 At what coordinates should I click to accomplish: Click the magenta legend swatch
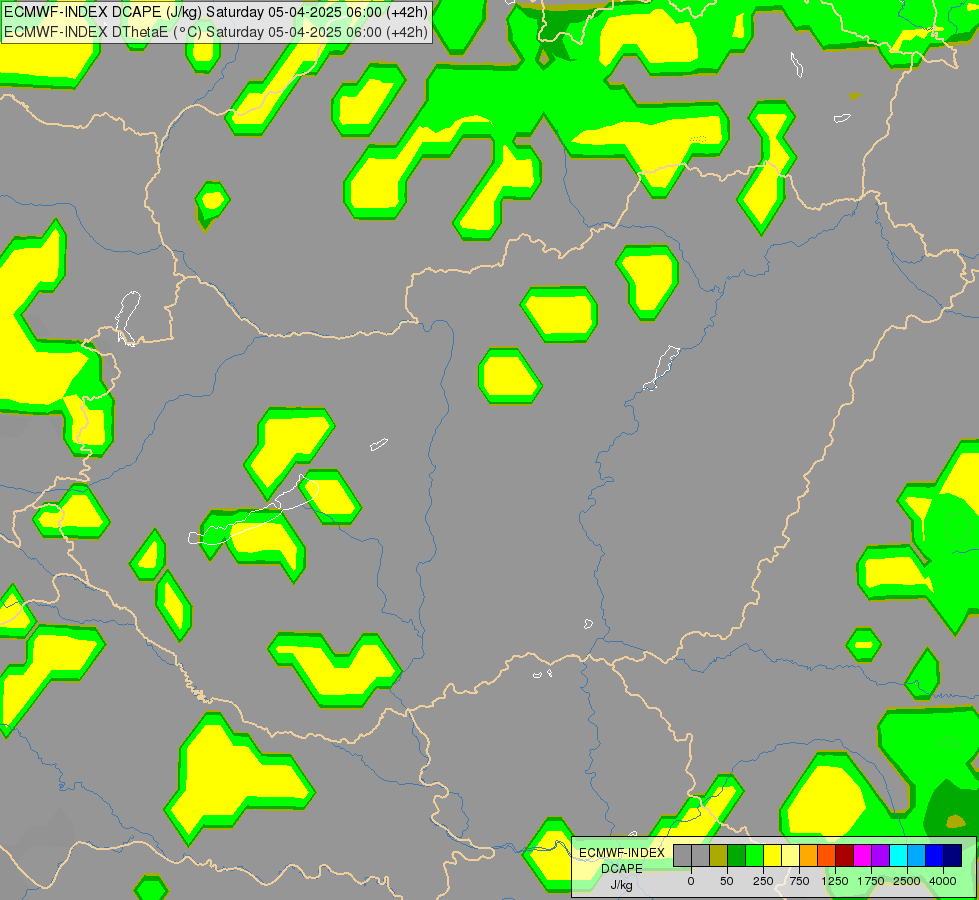click(x=863, y=856)
